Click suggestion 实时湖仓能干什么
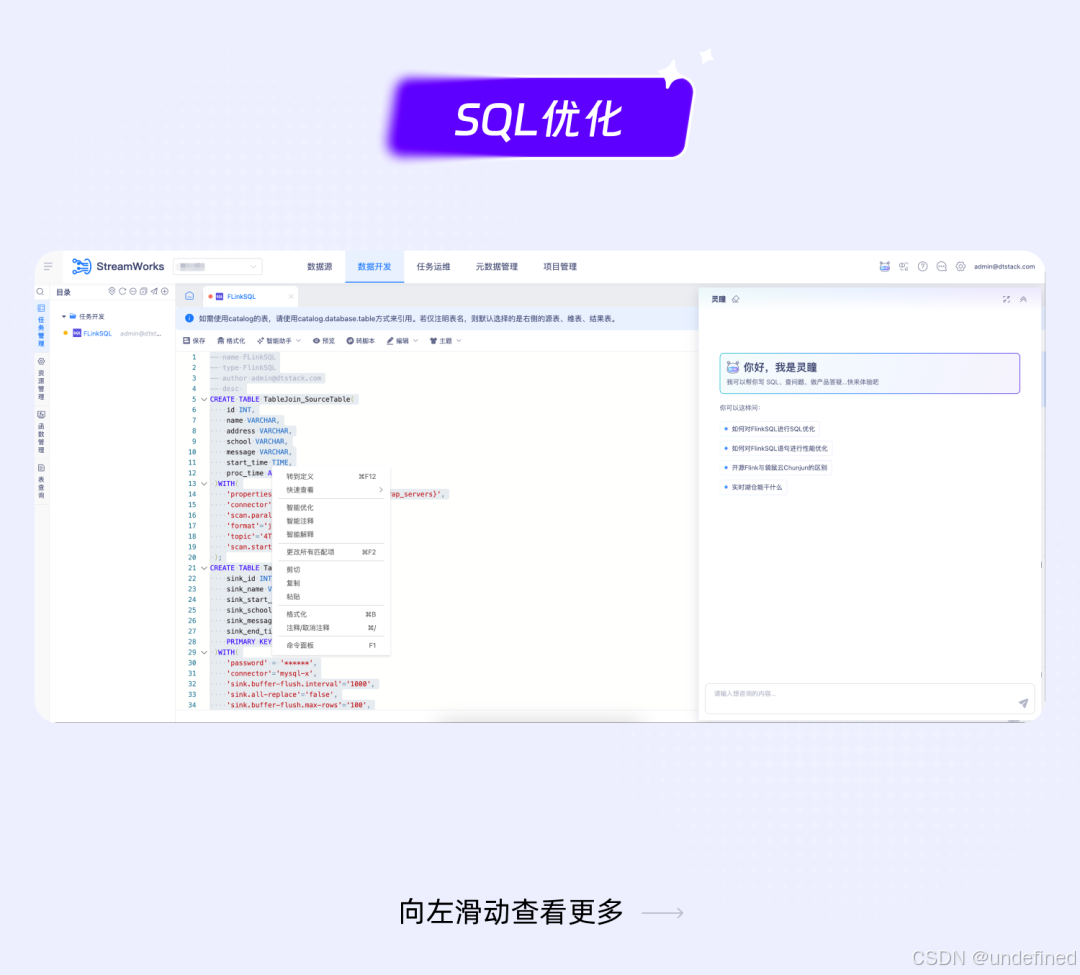This screenshot has height=975, width=1080. pos(754,487)
